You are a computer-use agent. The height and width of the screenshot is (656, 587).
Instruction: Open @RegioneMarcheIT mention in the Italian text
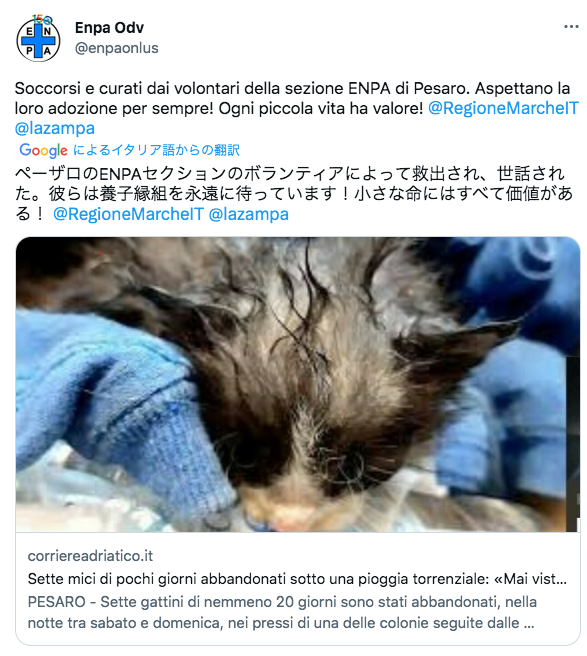503,108
